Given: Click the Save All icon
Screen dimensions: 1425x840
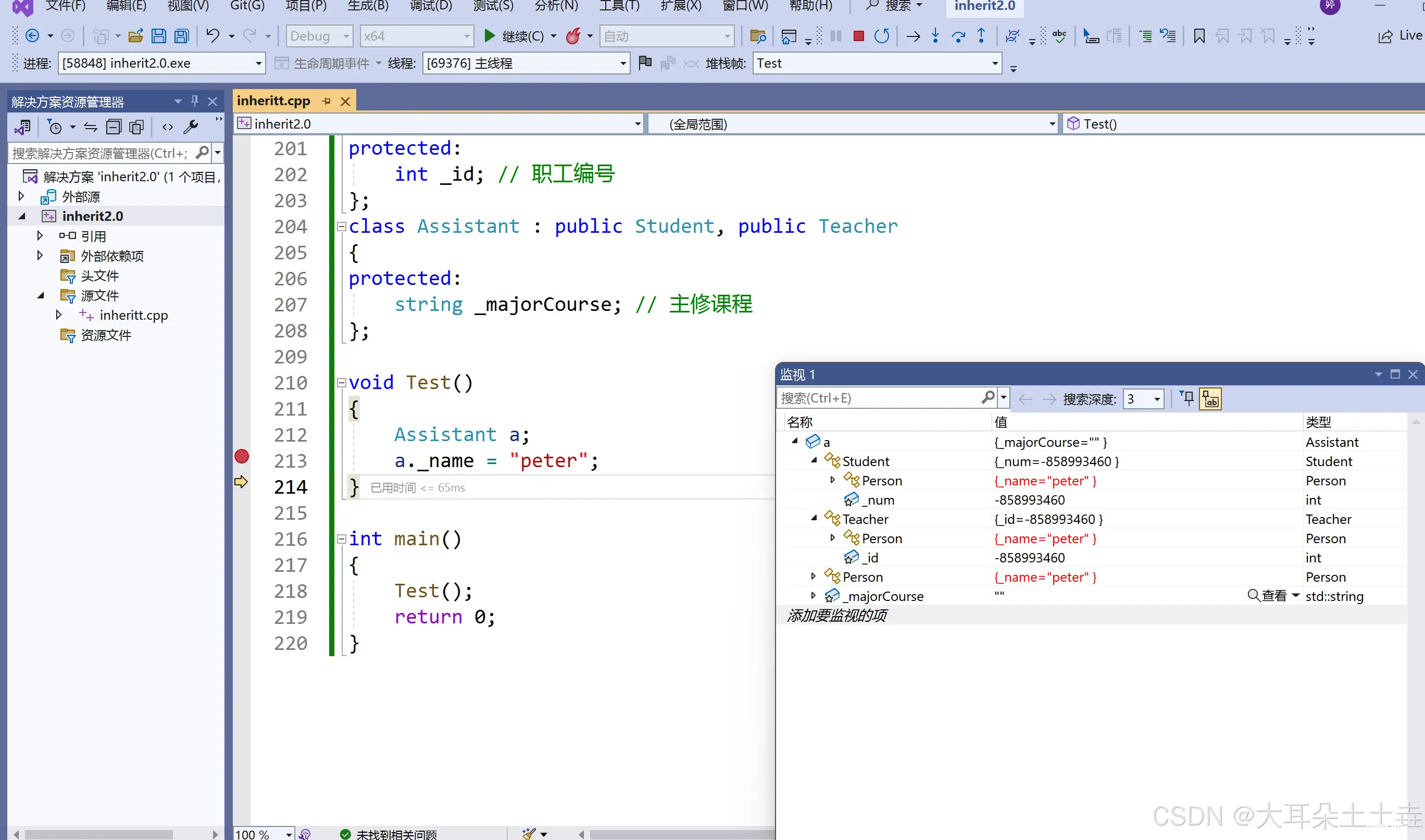Looking at the screenshot, I should click(182, 36).
